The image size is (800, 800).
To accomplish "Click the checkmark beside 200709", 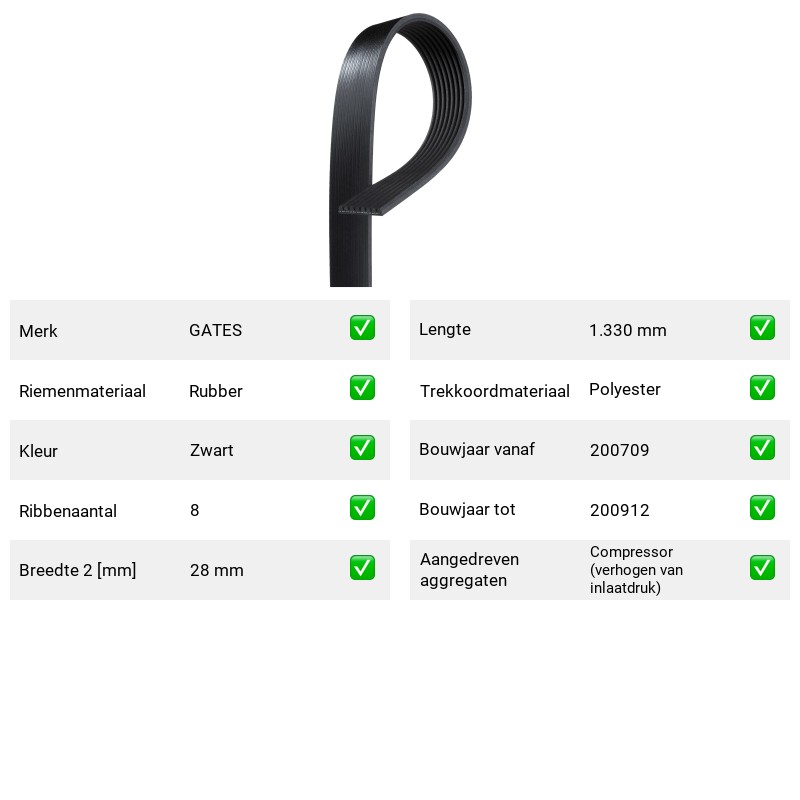I will [762, 447].
